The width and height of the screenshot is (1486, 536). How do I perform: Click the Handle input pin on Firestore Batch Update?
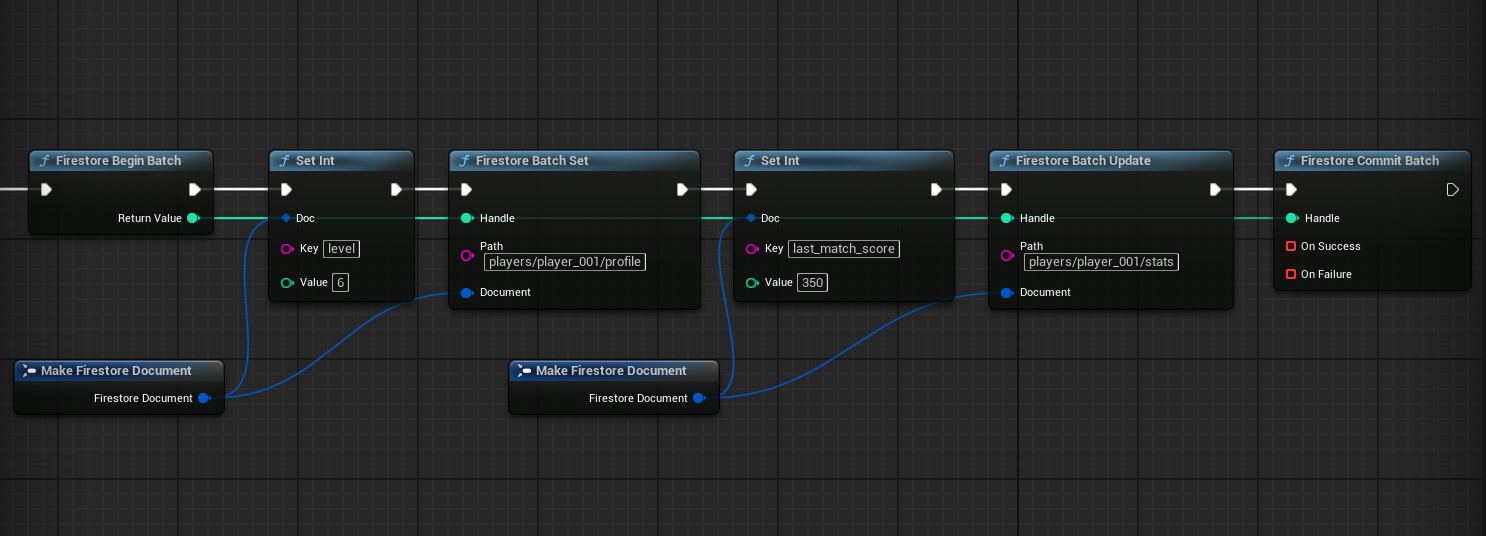1007,218
